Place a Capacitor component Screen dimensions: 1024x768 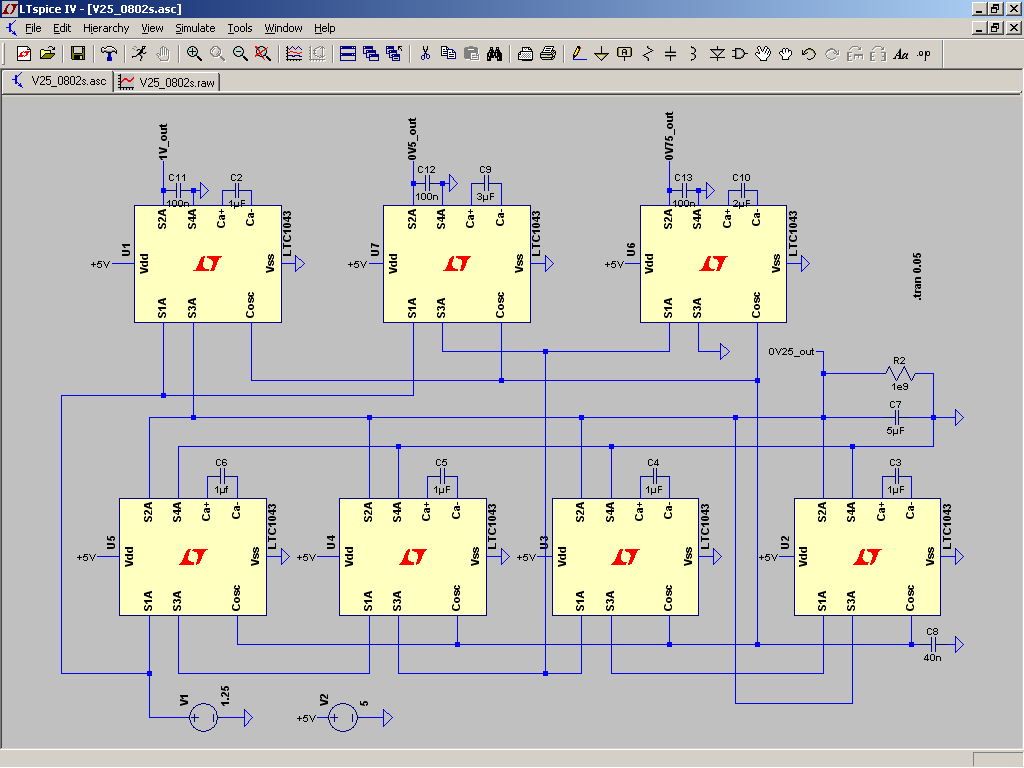tap(671, 54)
